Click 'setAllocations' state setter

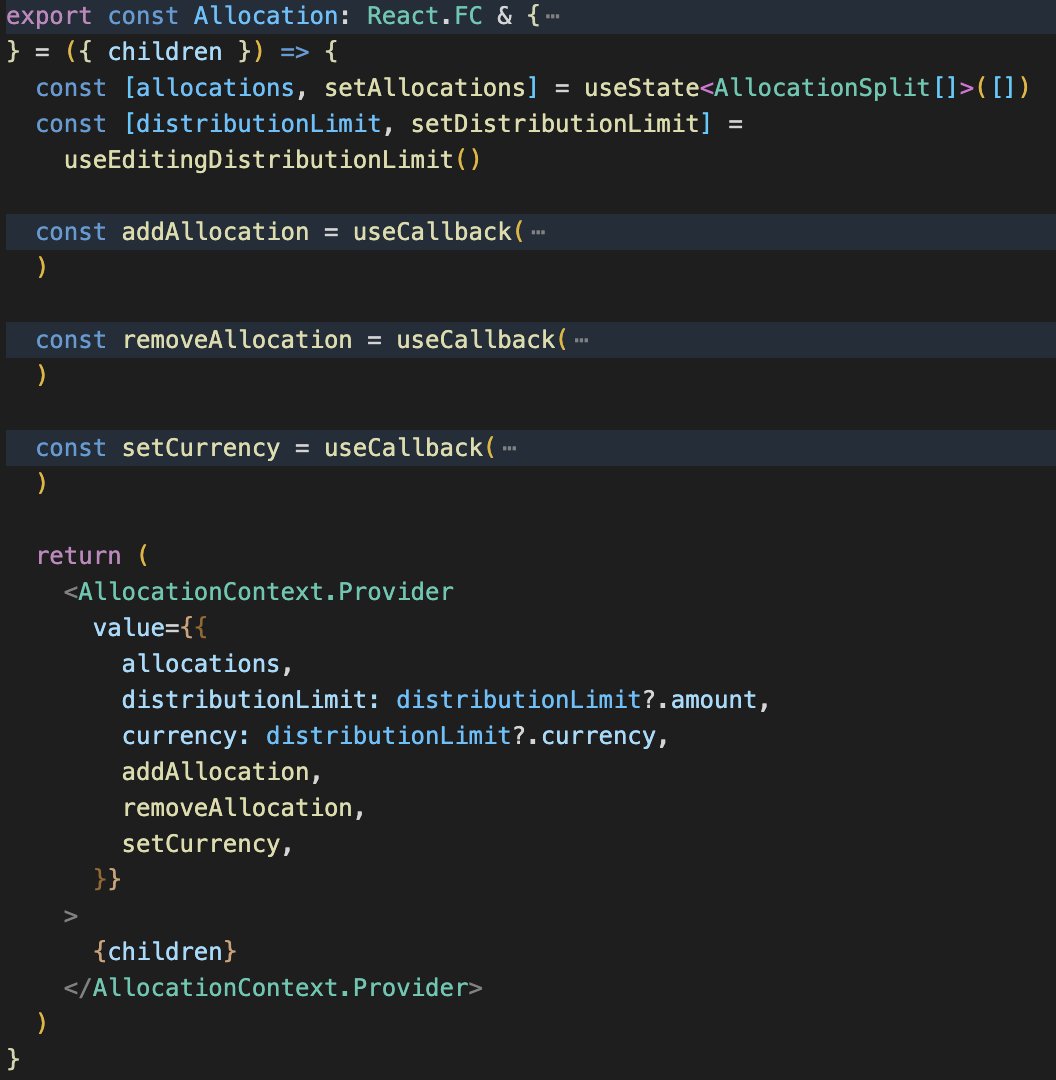tap(424, 87)
